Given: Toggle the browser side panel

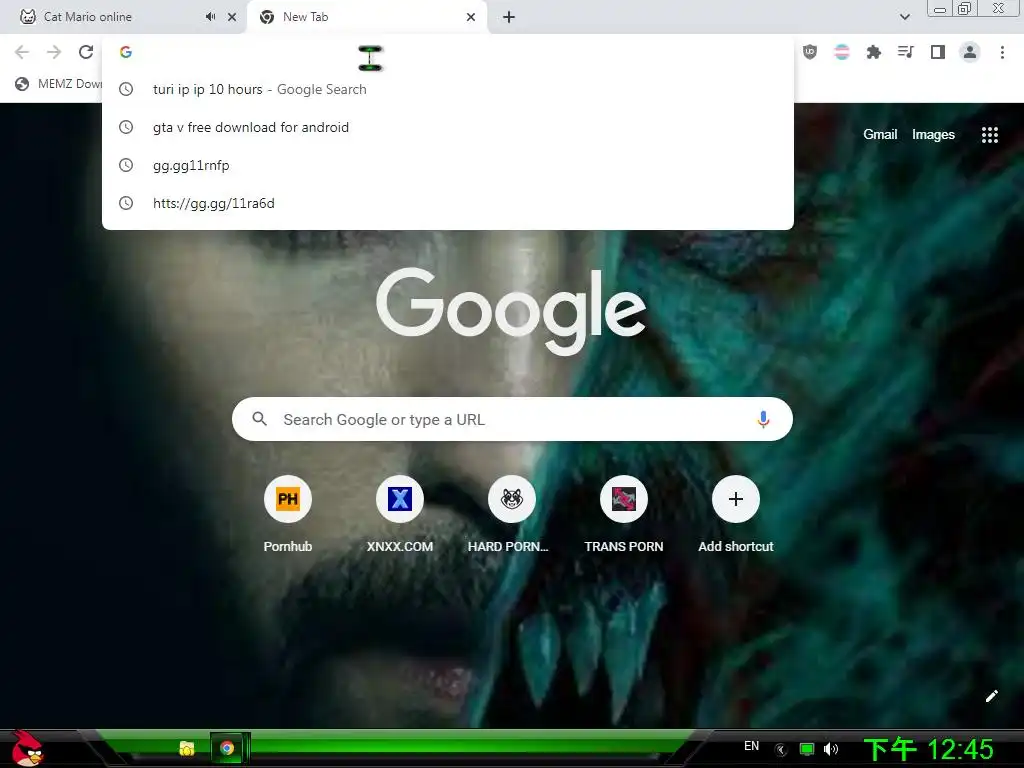Looking at the screenshot, I should [938, 52].
